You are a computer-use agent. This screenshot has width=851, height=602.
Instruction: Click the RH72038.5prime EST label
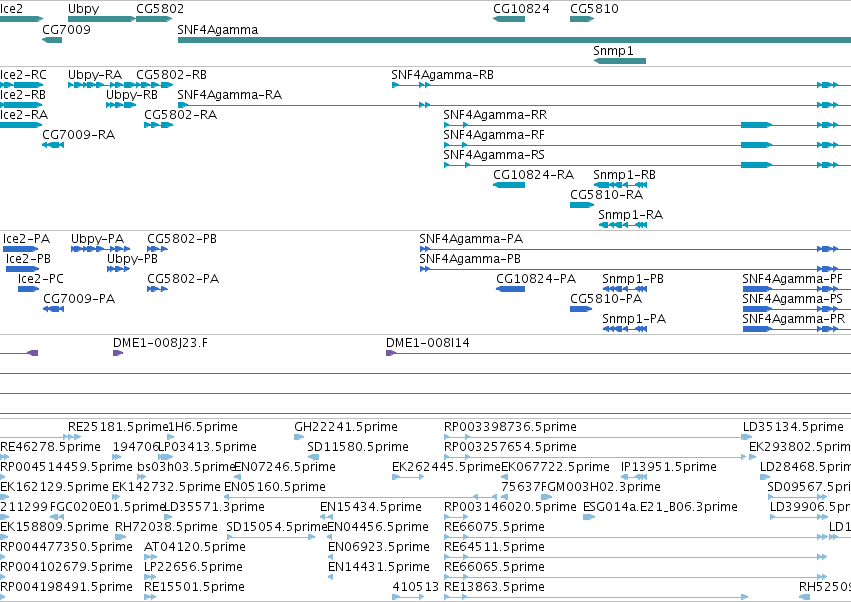click(x=166, y=527)
